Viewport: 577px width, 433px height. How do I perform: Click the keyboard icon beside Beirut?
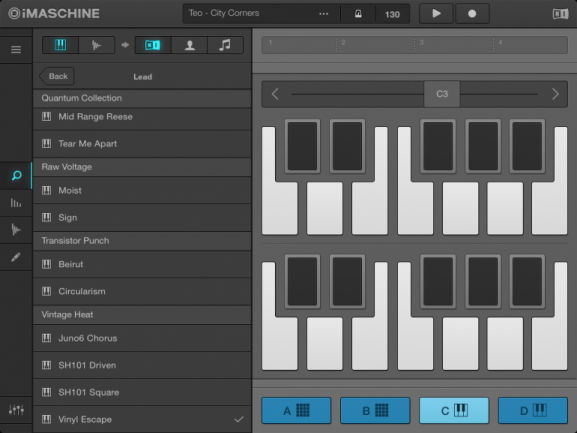[46, 264]
